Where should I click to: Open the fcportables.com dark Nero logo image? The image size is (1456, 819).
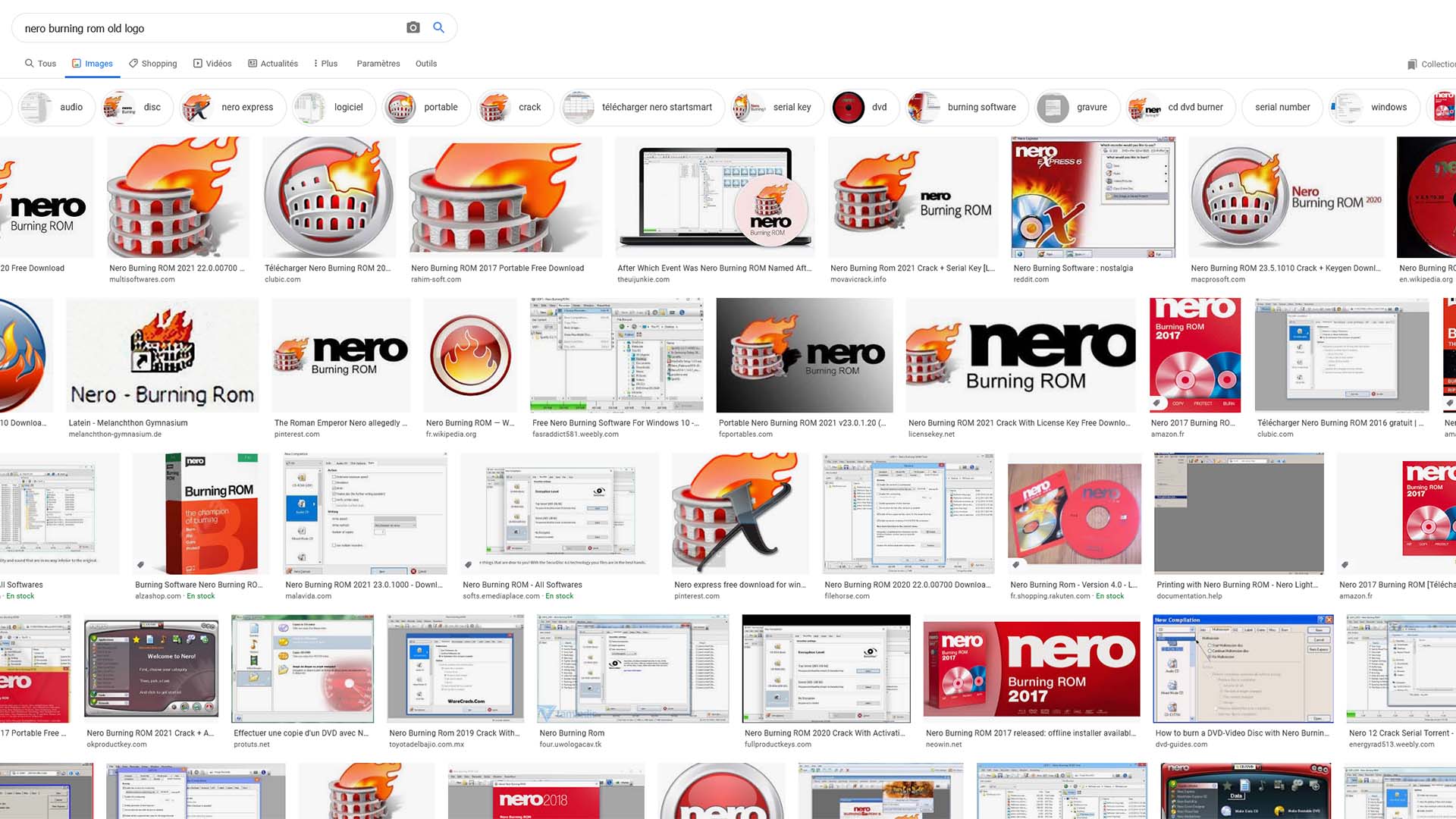coord(805,355)
